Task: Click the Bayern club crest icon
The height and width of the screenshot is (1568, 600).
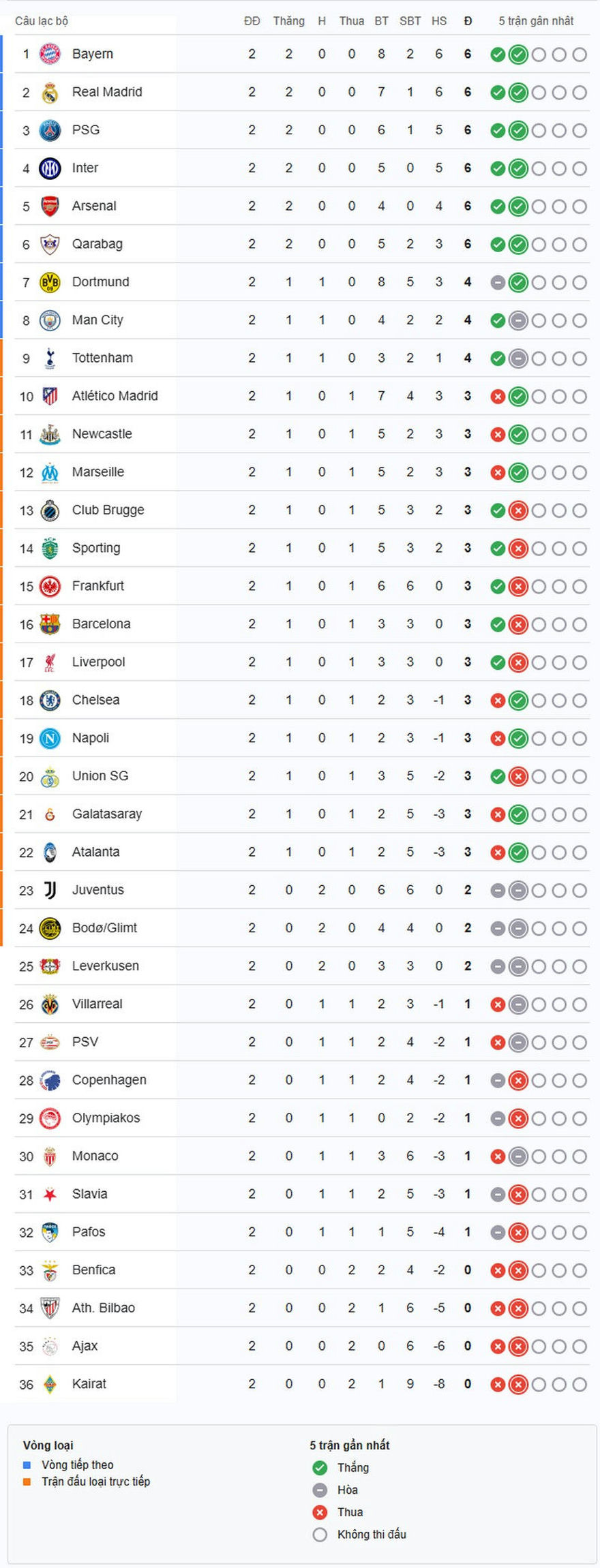Action: (50, 54)
